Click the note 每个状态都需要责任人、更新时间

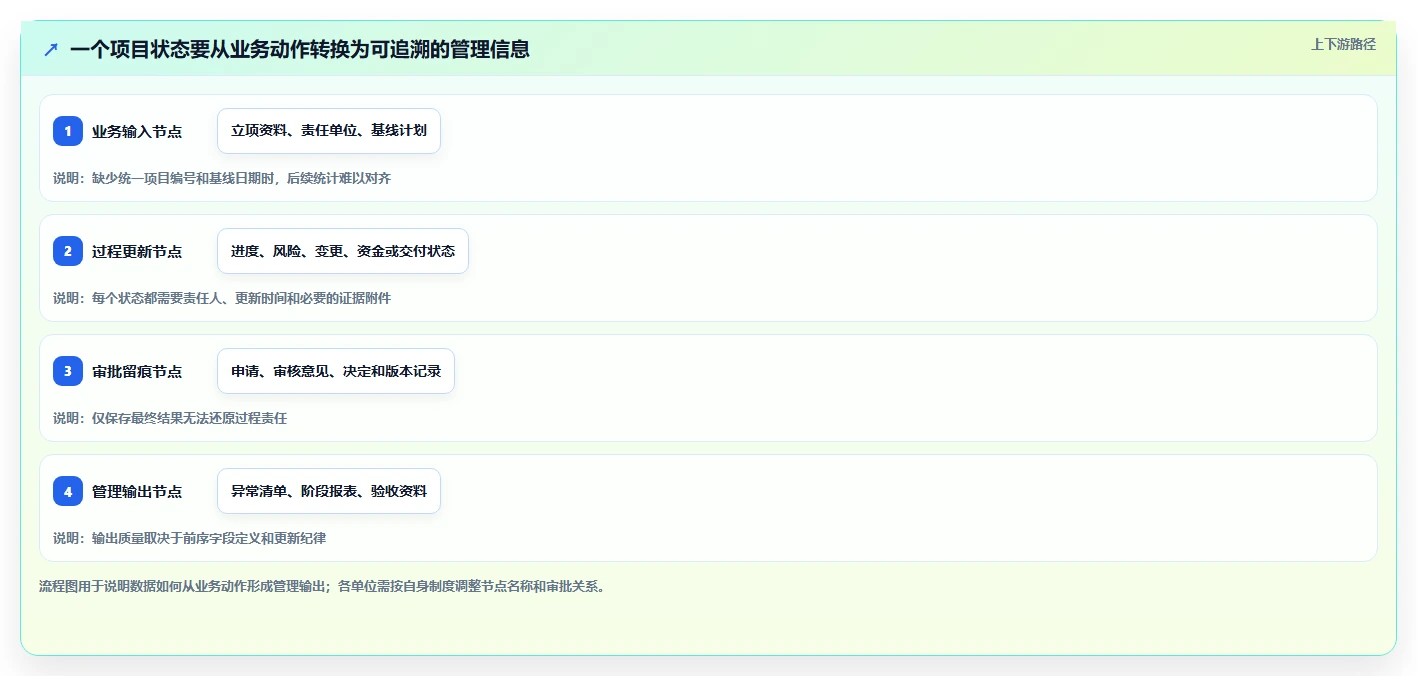click(x=222, y=298)
